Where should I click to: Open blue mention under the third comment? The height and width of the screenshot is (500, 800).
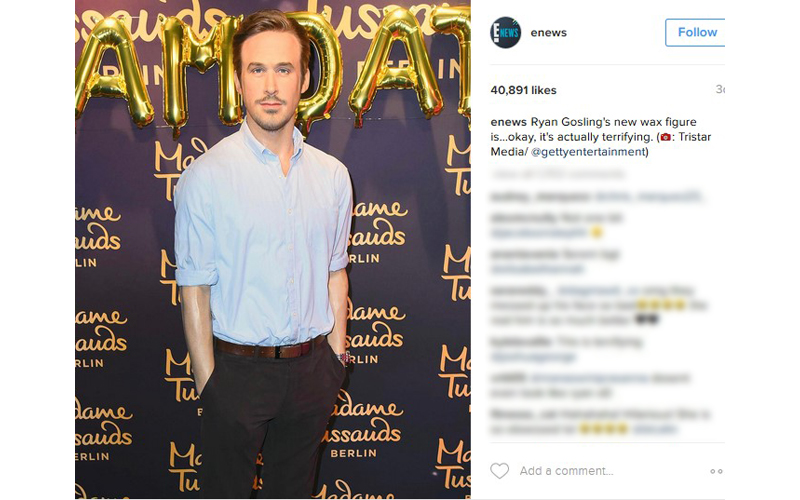(x=537, y=268)
